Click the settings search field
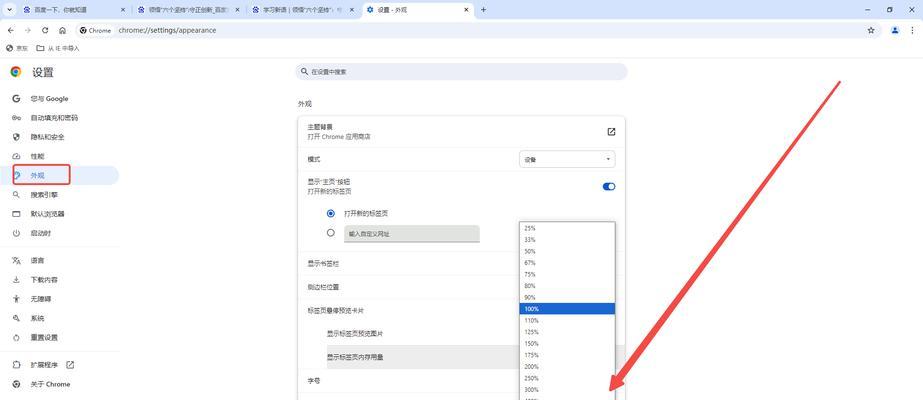 click(x=462, y=72)
